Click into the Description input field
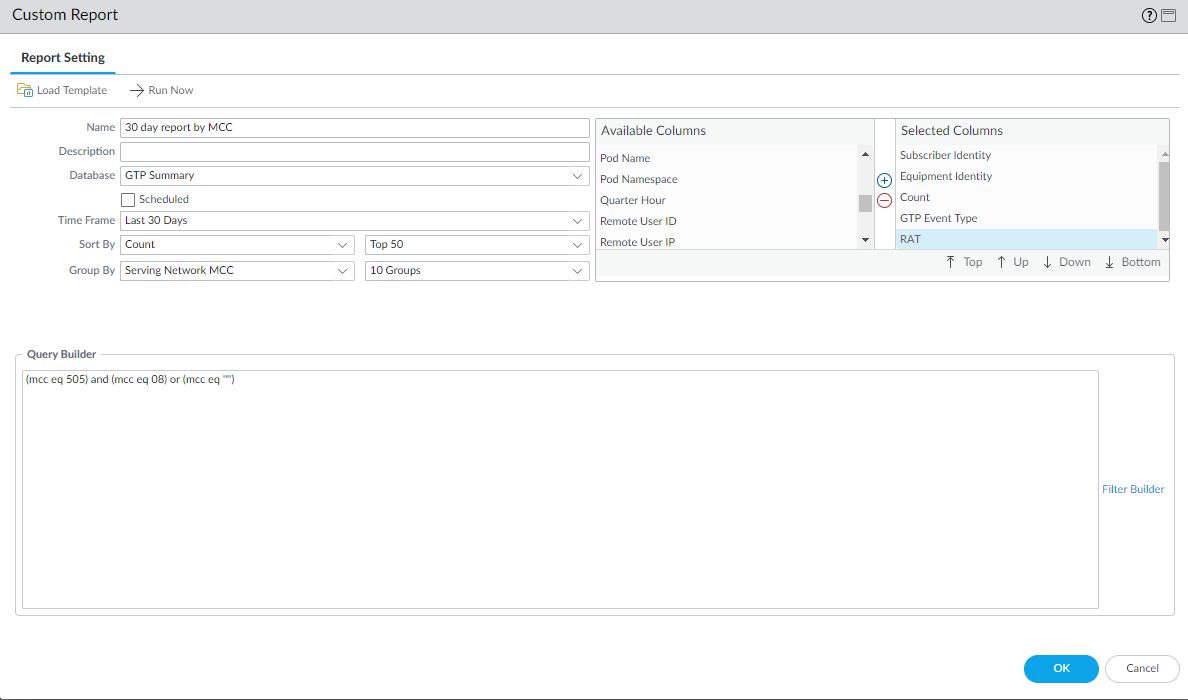 pyautogui.click(x=354, y=152)
